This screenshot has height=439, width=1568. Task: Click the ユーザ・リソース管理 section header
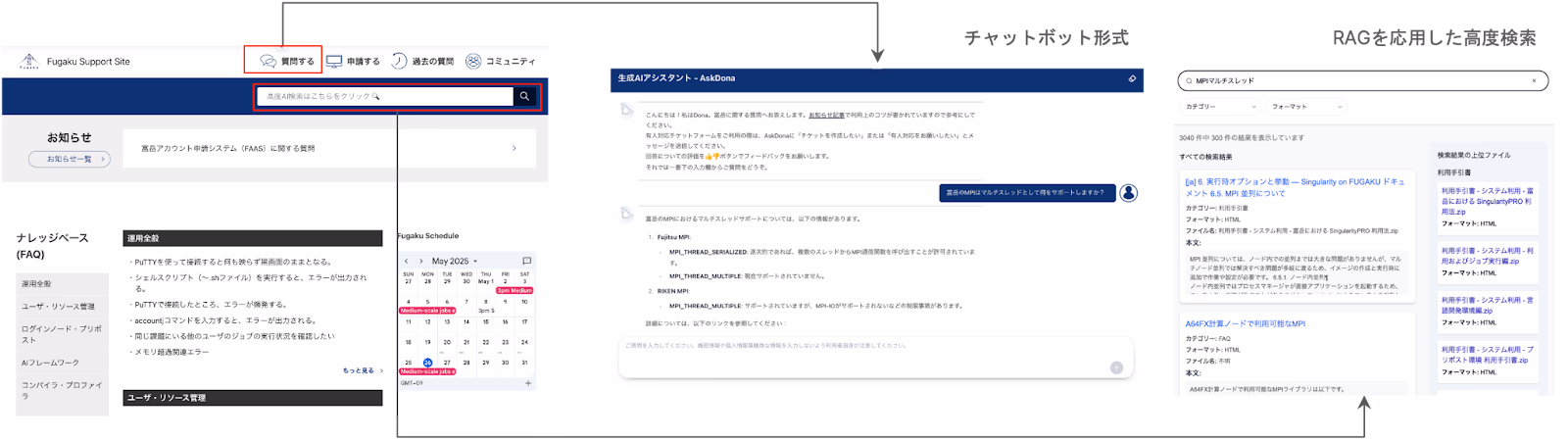pos(253,398)
